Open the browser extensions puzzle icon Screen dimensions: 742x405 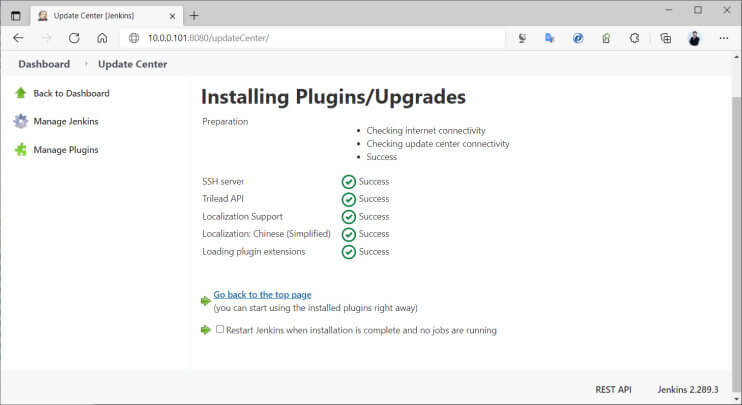pos(635,38)
